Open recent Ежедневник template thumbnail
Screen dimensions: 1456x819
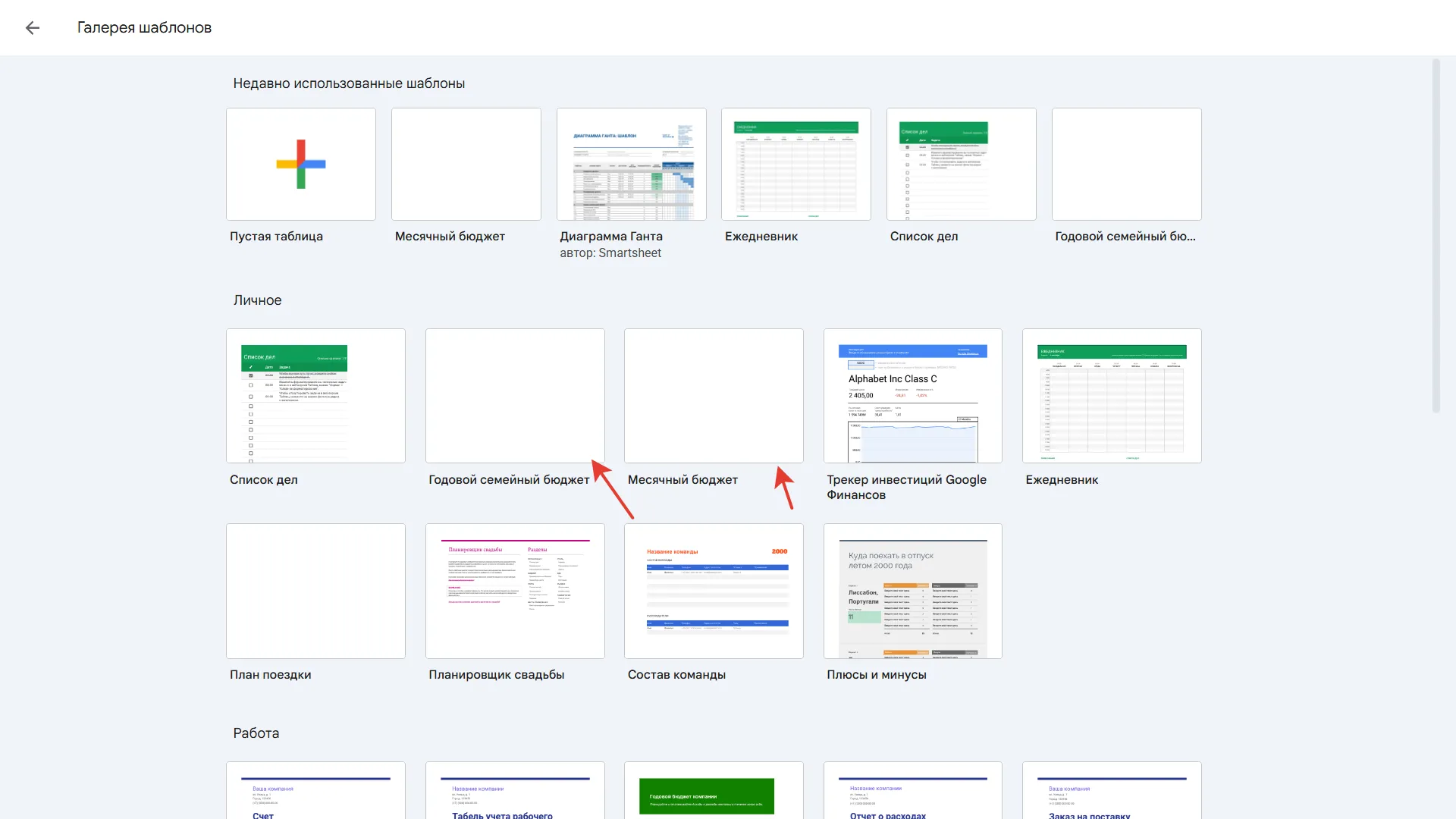point(796,164)
